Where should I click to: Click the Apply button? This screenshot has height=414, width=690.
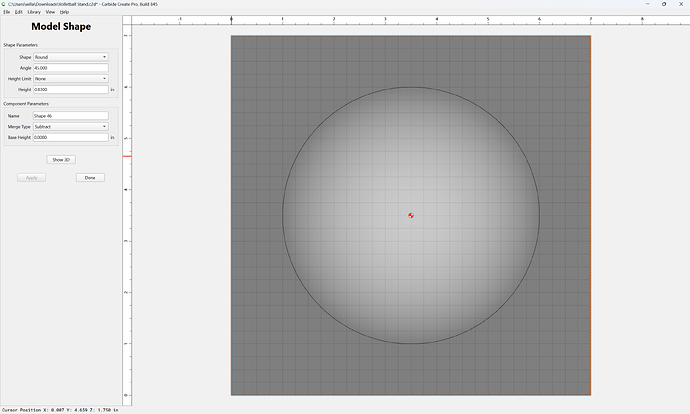pos(32,178)
